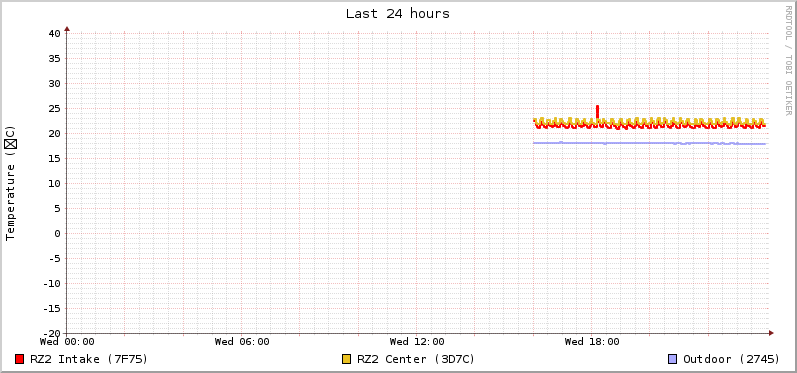Click the blue Outdoor temperature line
The image size is (797, 373).
pos(650,143)
